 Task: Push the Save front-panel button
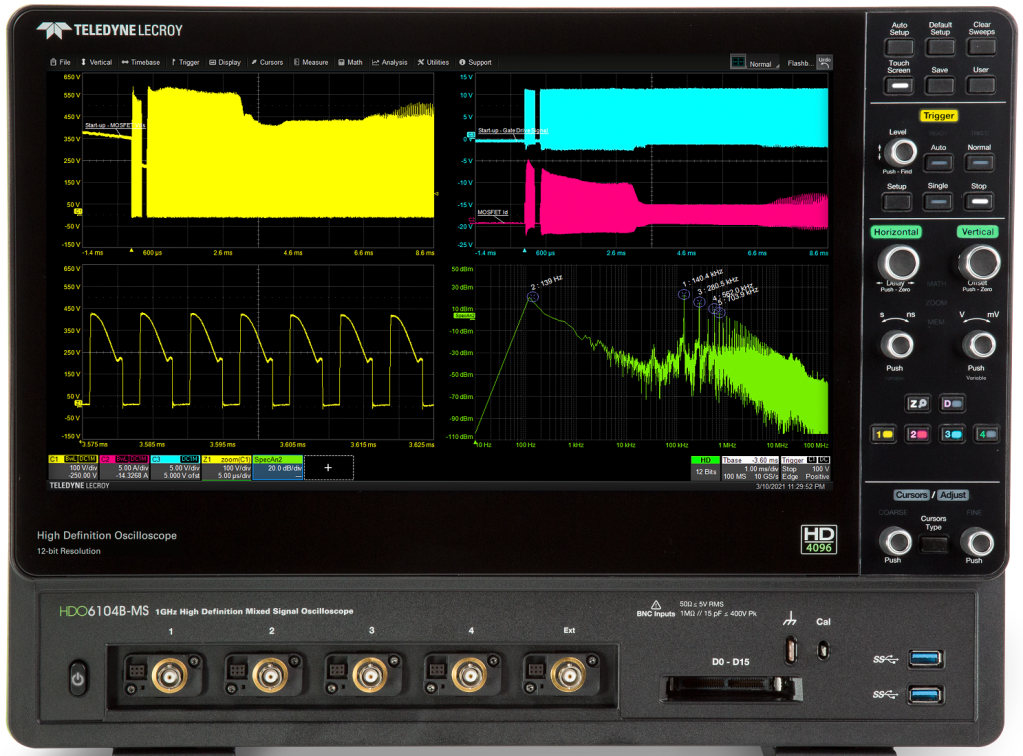tap(940, 85)
